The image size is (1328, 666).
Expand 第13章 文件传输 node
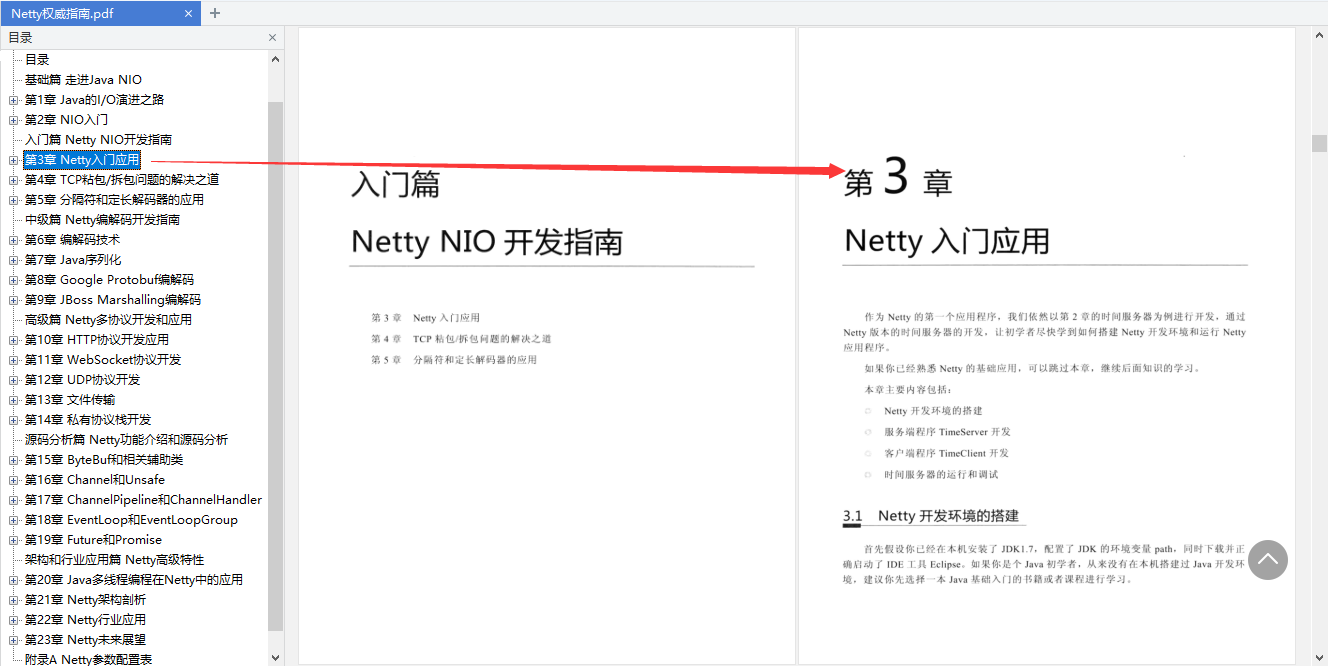tap(13, 400)
